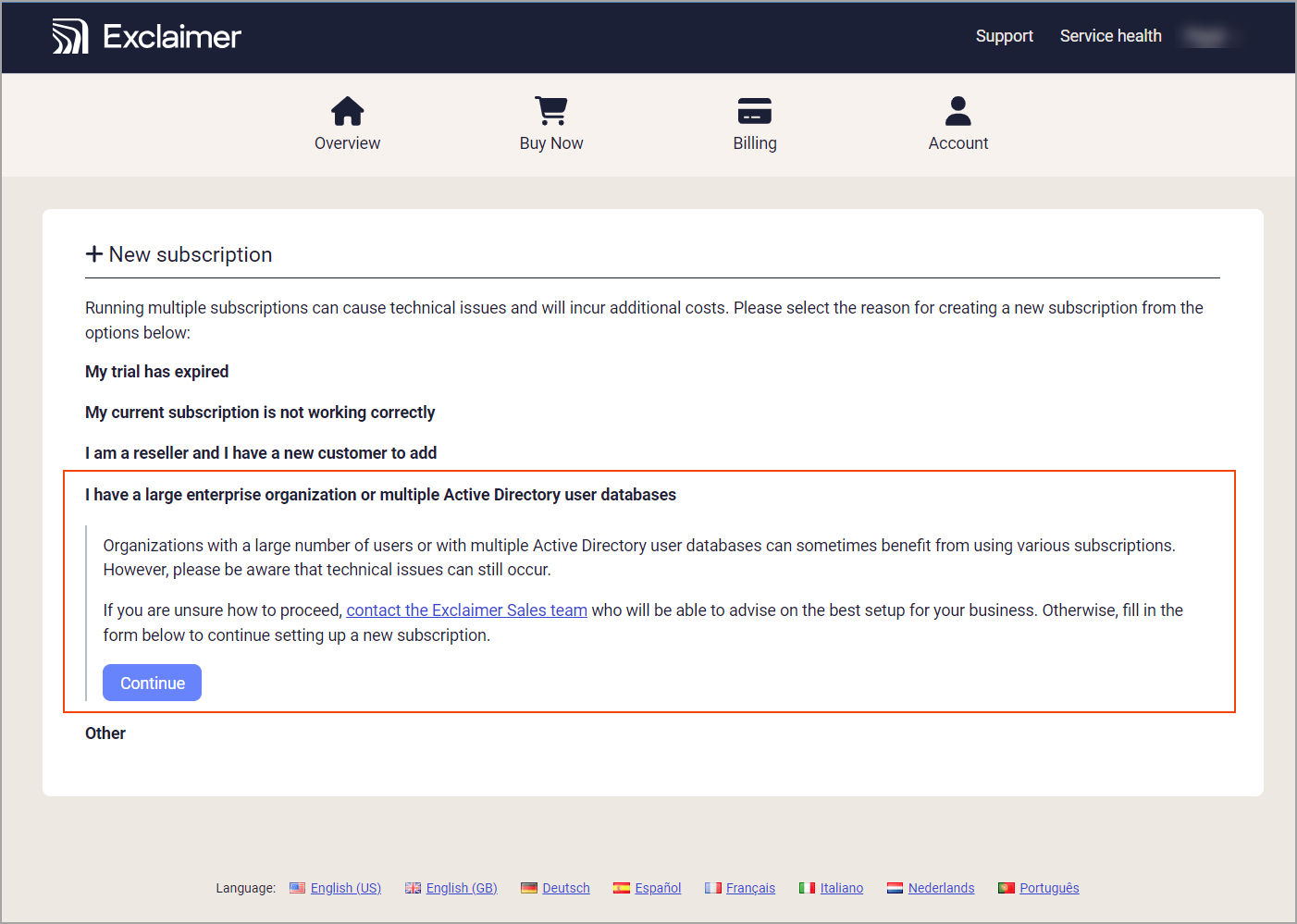Switch language to Nederlands
The image size is (1297, 924).
coord(940,887)
